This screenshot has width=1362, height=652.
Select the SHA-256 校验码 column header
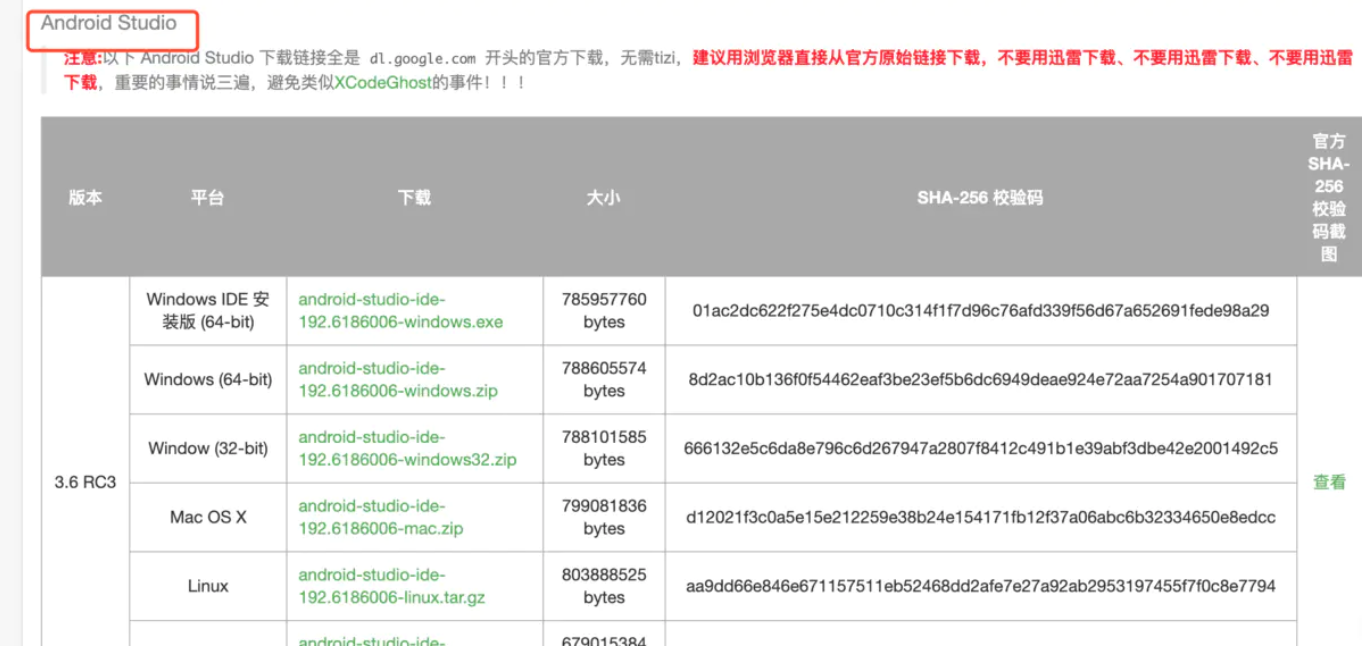click(x=980, y=198)
